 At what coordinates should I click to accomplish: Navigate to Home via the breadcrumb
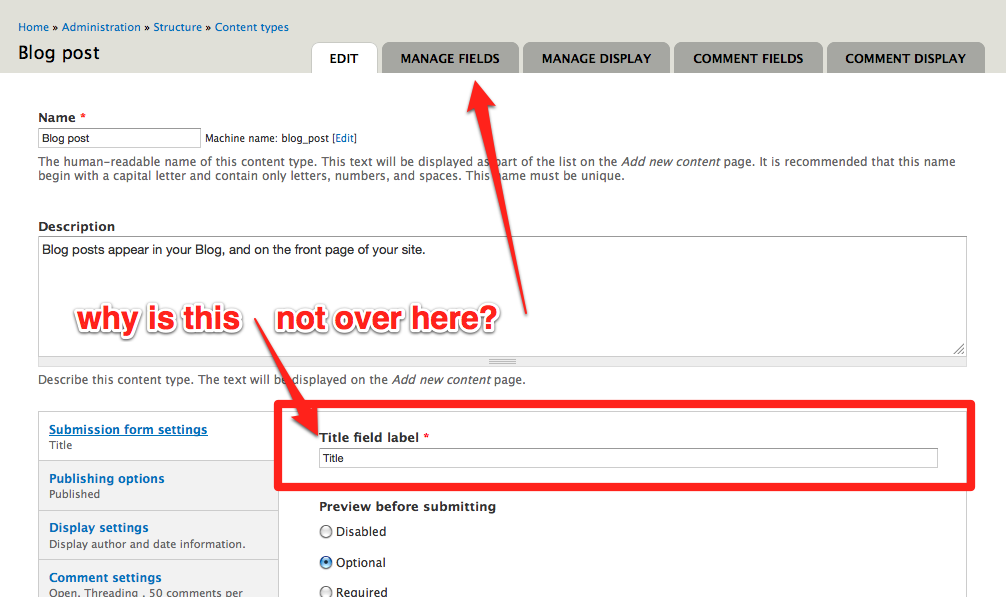(x=33, y=27)
